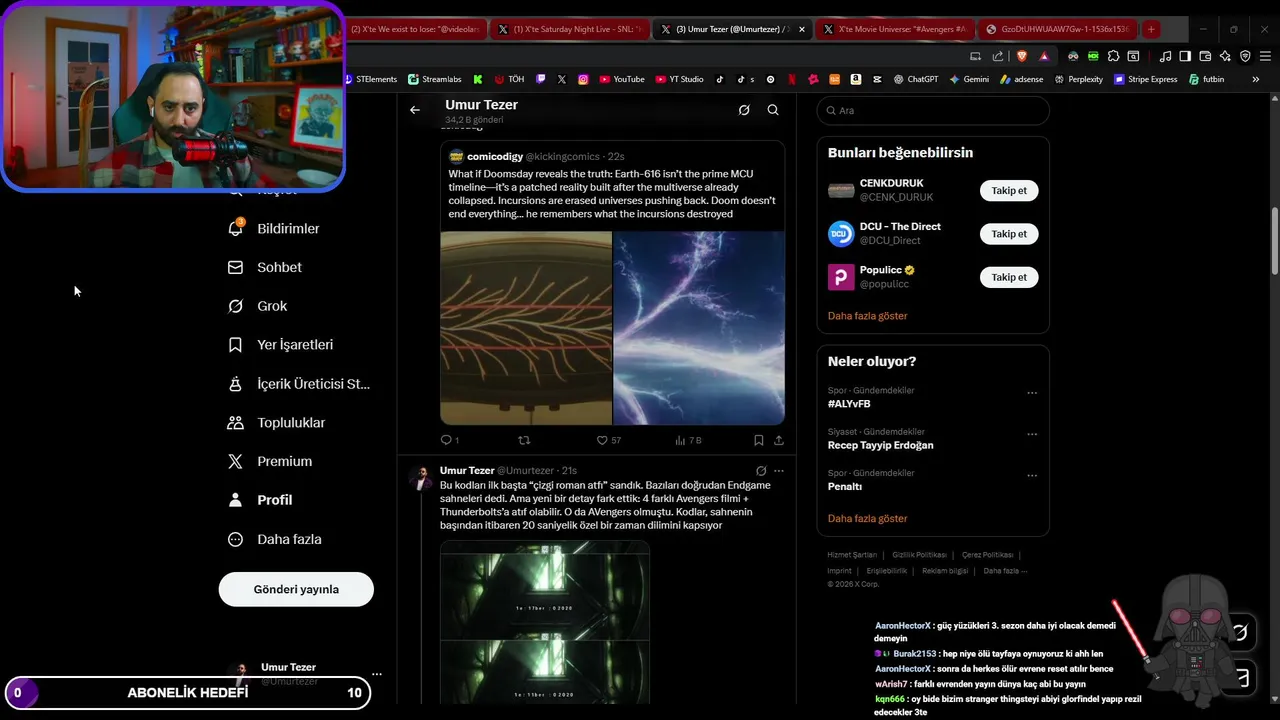Go to Profil in the sidebar
The width and height of the screenshot is (1280, 720).
[x=260, y=500]
